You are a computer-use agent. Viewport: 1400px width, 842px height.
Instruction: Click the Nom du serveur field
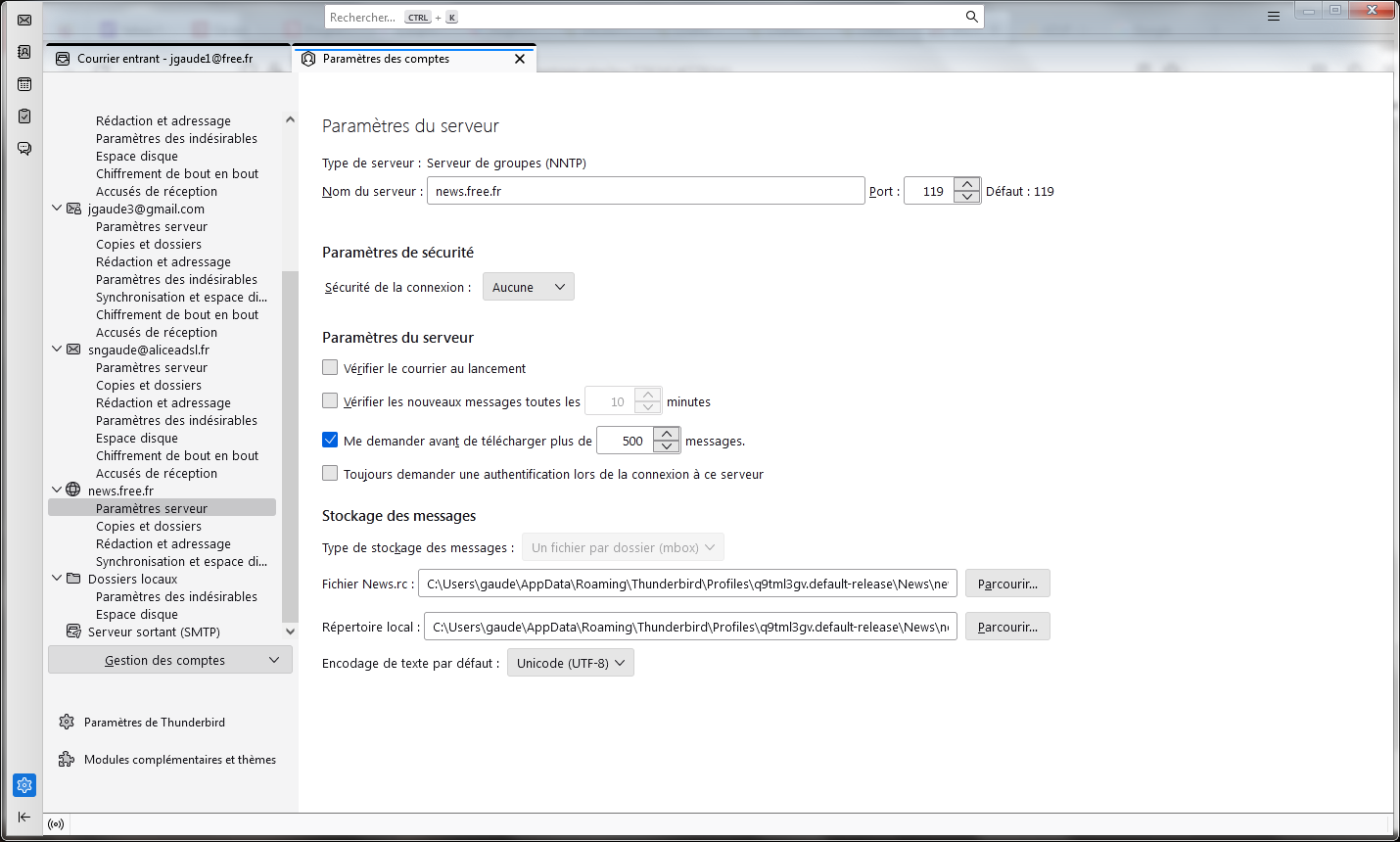coord(645,191)
